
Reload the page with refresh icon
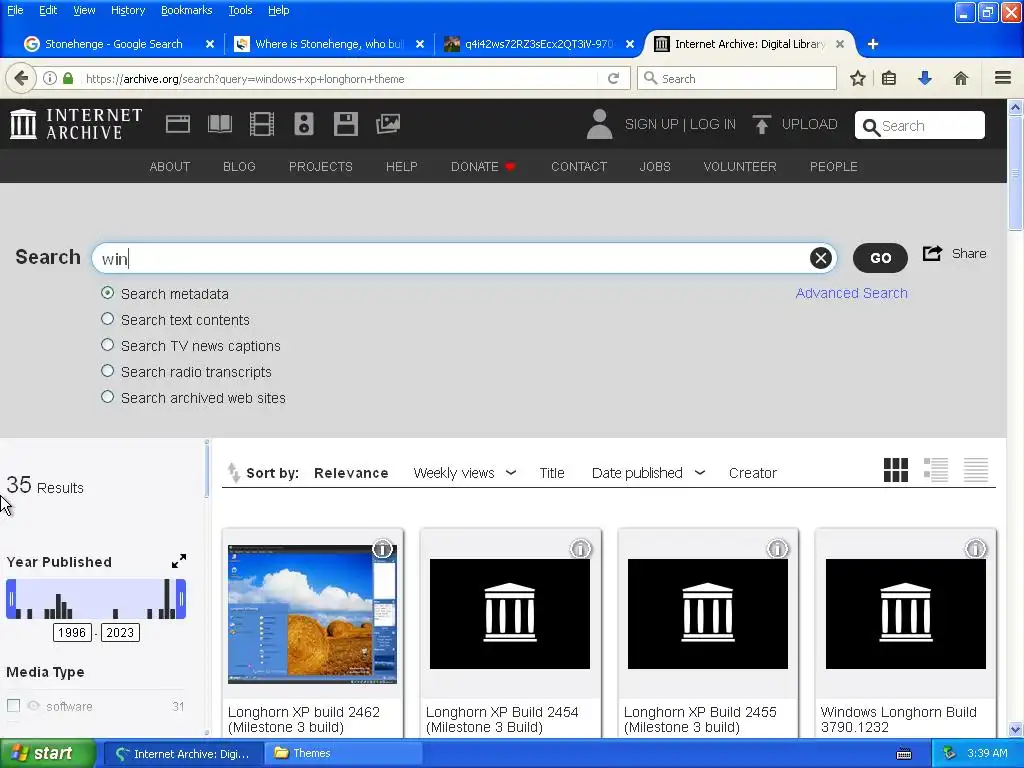coord(613,78)
